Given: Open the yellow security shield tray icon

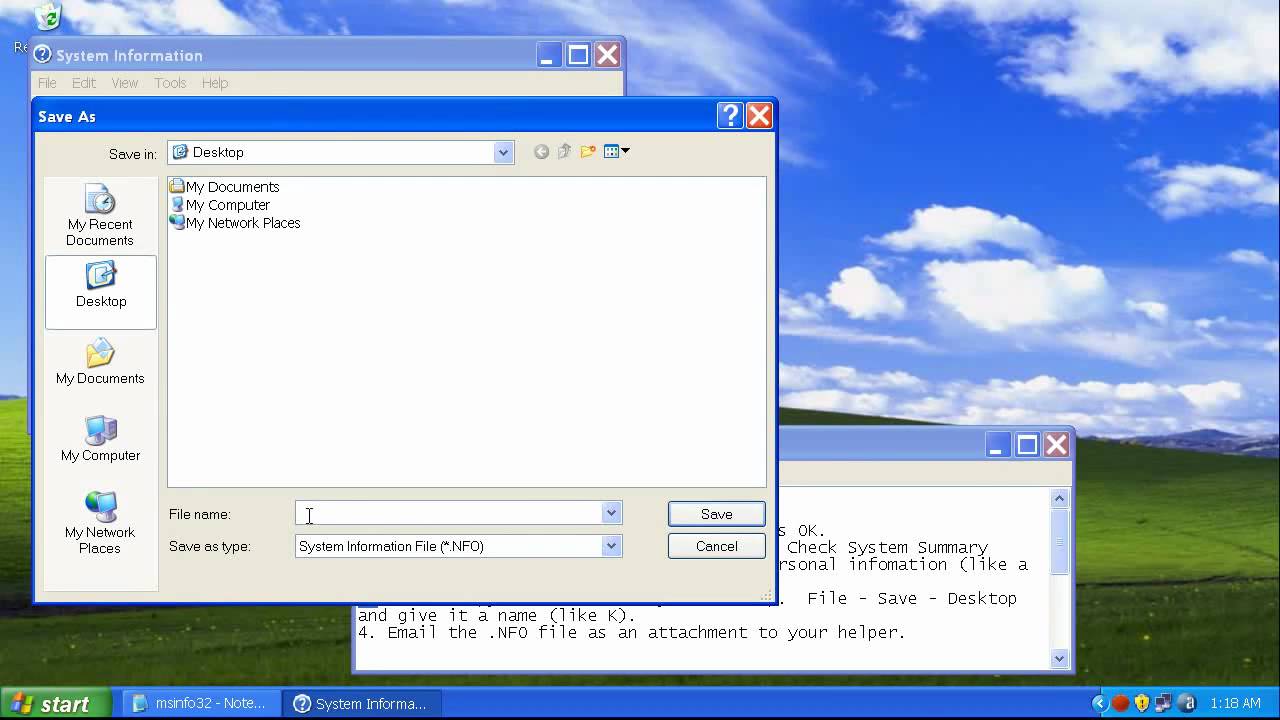Looking at the screenshot, I should tap(1142, 704).
